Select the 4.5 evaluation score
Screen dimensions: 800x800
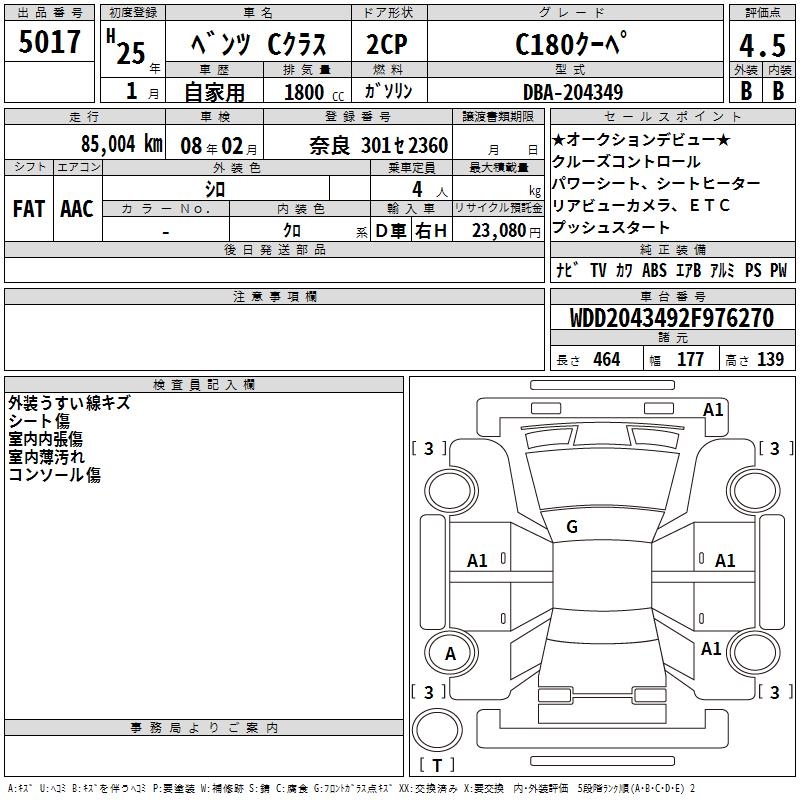762,46
